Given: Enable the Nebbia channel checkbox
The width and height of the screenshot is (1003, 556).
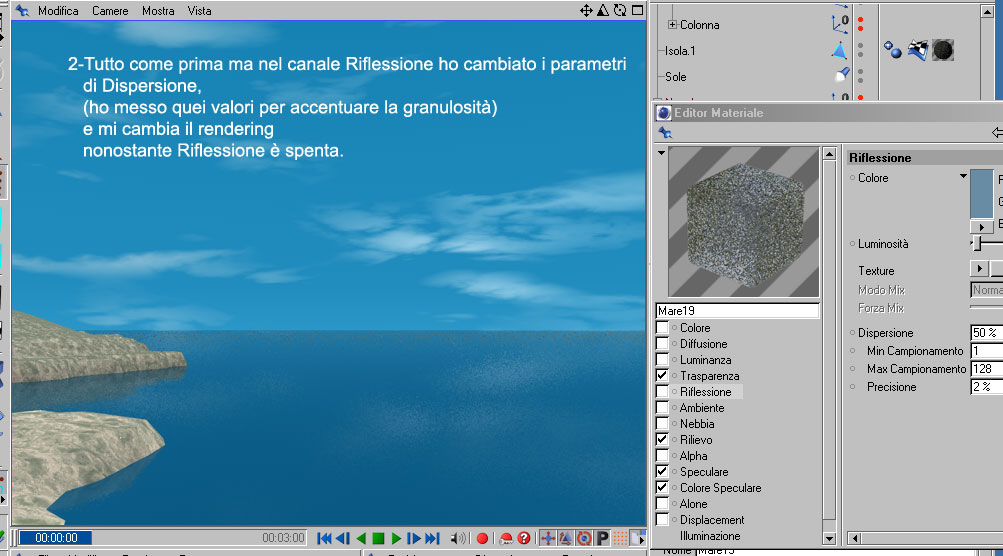Looking at the screenshot, I should tap(662, 424).
